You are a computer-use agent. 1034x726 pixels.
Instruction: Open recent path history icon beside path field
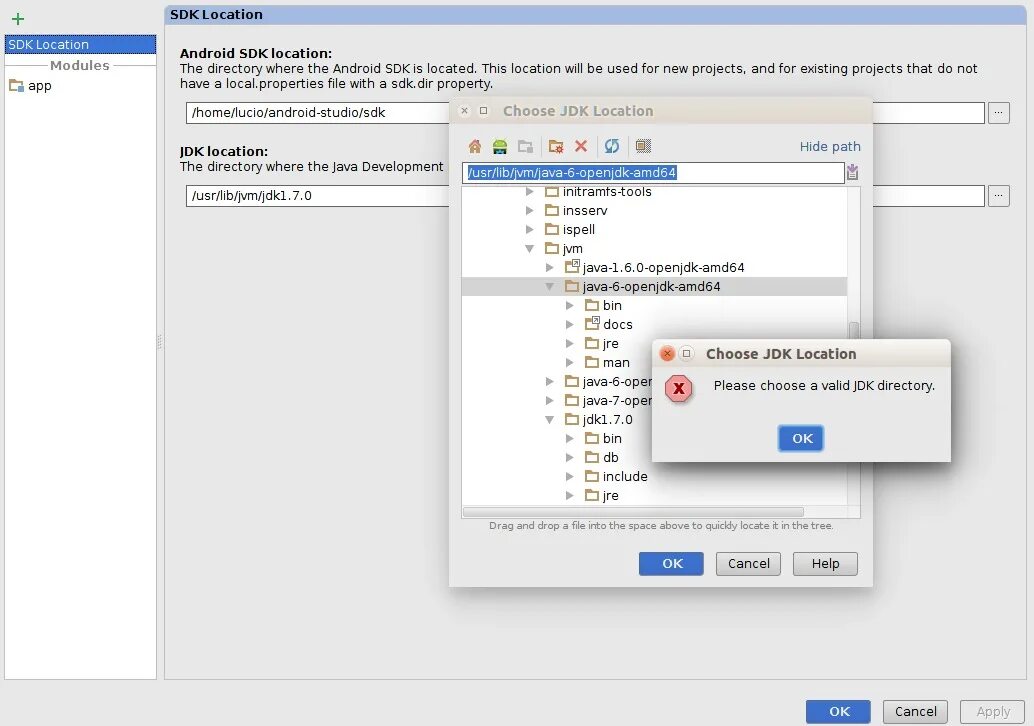pos(853,172)
